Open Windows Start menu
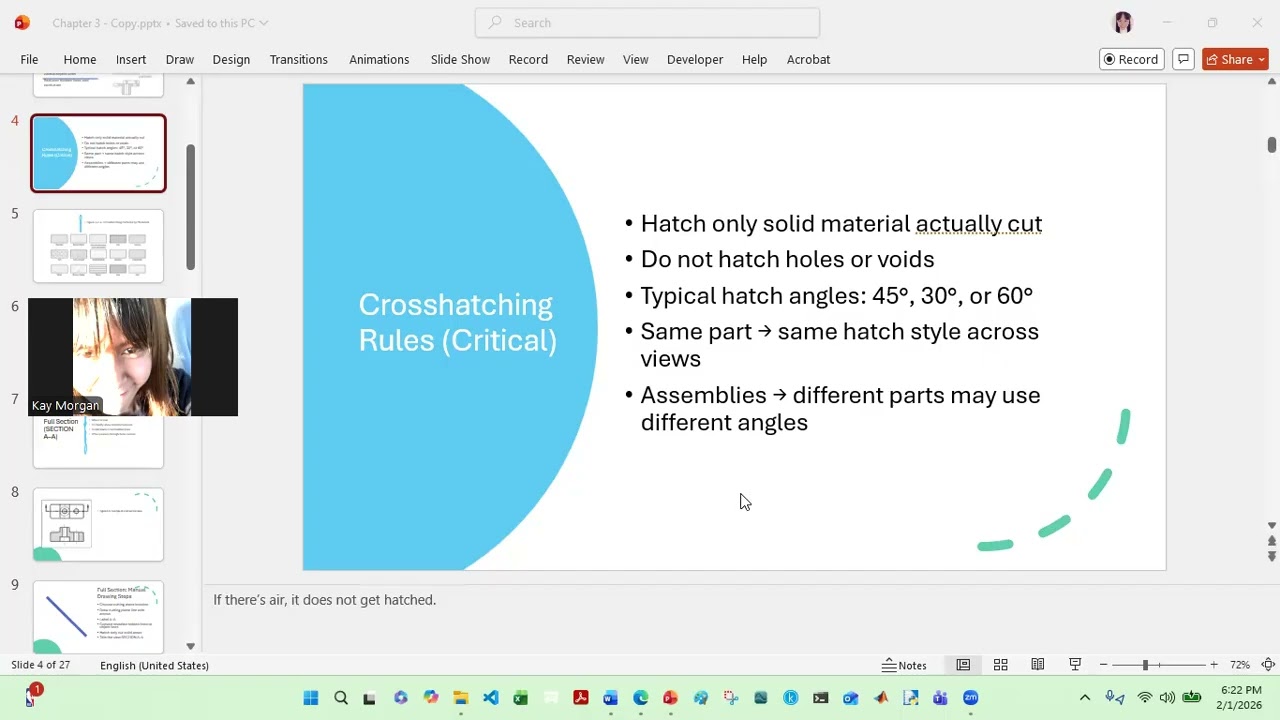The height and width of the screenshot is (720, 1280). coord(311,698)
